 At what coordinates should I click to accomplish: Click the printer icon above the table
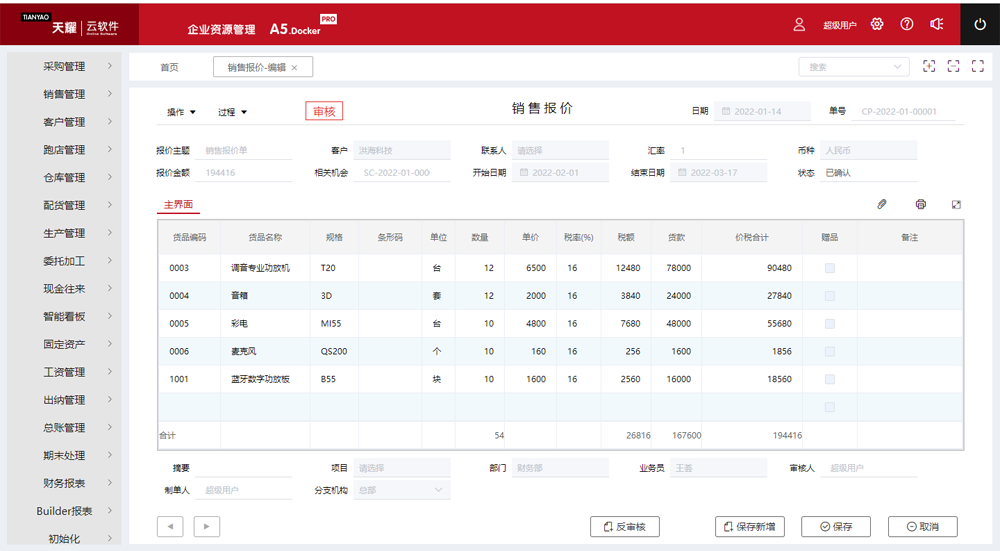[920, 204]
